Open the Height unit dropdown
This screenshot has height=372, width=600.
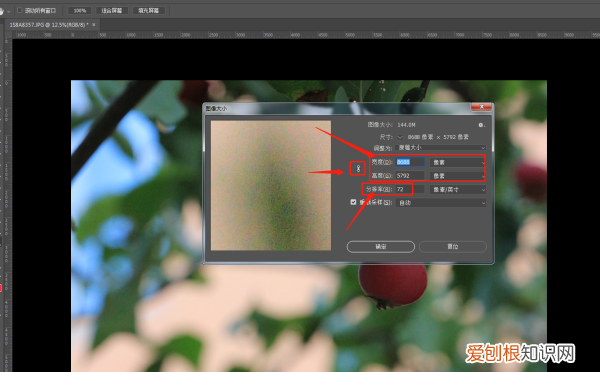click(x=458, y=176)
